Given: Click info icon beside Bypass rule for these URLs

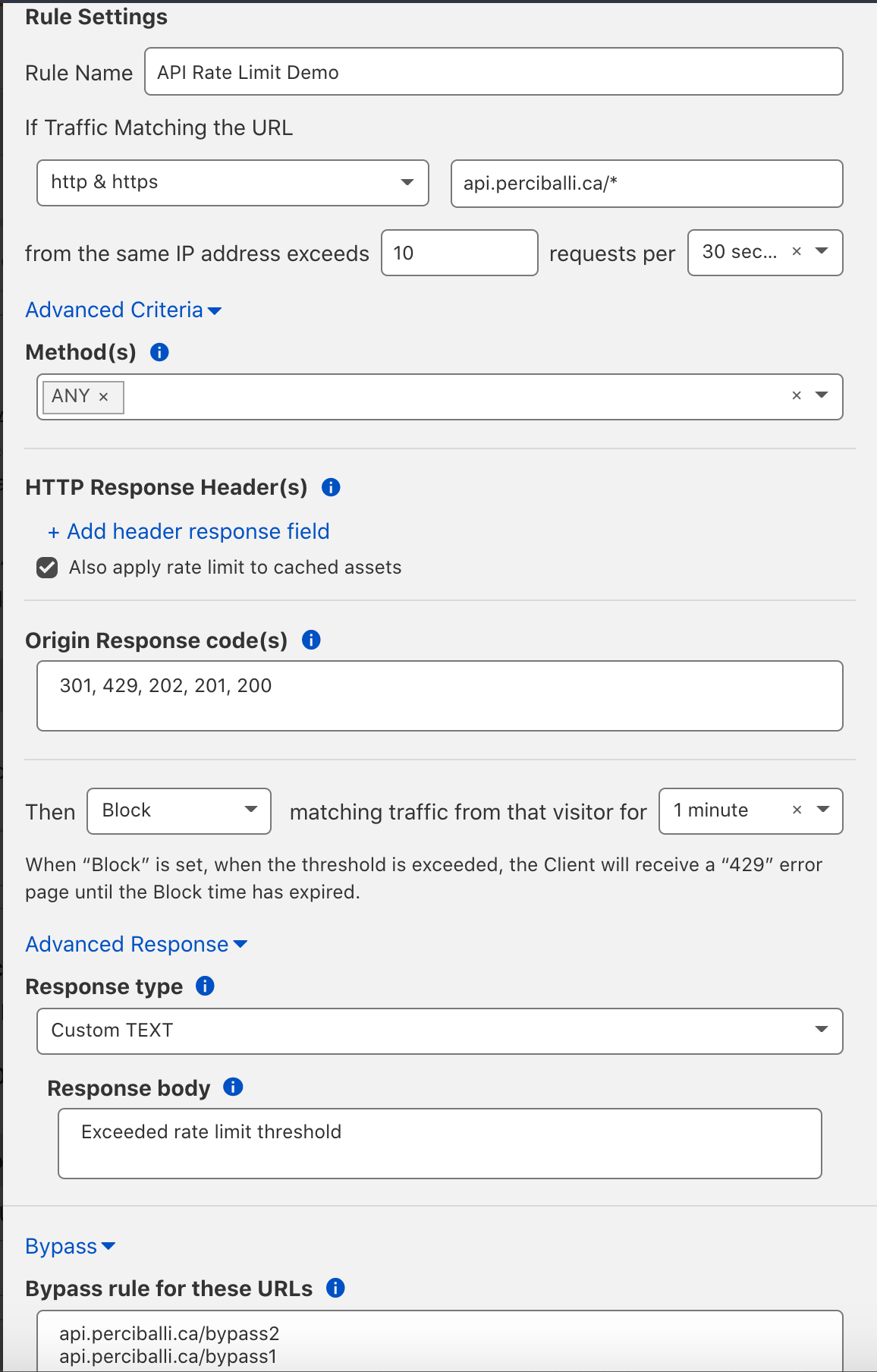Looking at the screenshot, I should pos(335,1288).
